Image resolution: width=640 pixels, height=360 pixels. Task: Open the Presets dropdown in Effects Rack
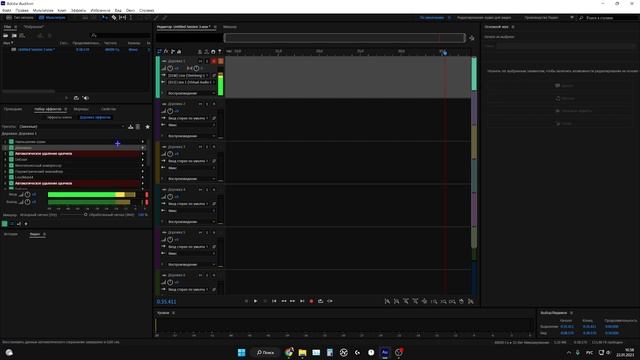tap(72, 127)
